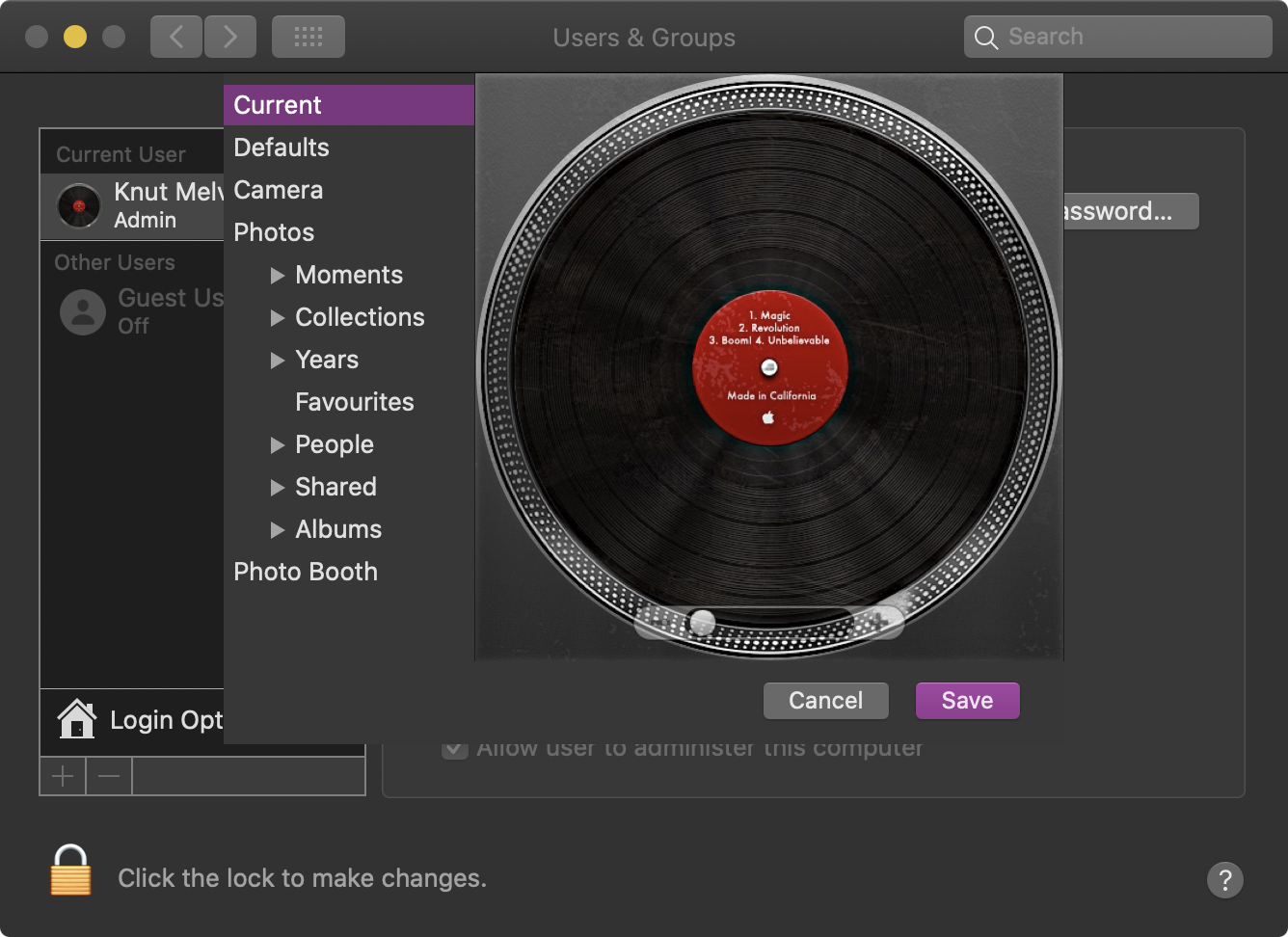Open Photo Booth picture source
1288x937 pixels.
(349, 572)
